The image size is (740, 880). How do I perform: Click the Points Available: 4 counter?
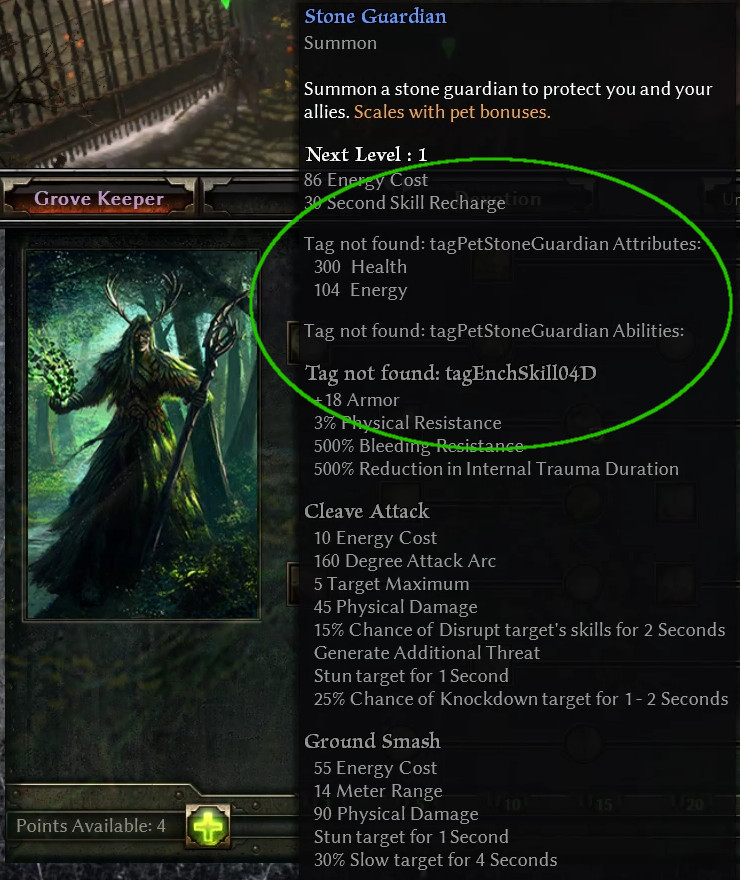coord(91,826)
